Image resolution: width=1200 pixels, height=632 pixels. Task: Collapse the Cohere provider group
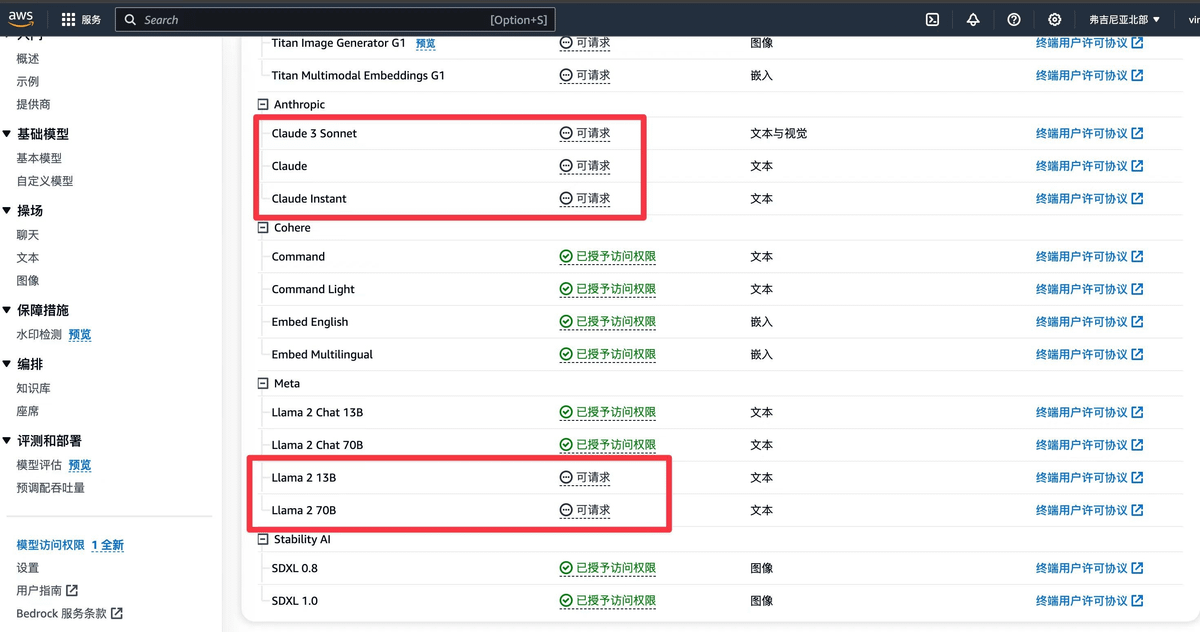(263, 228)
